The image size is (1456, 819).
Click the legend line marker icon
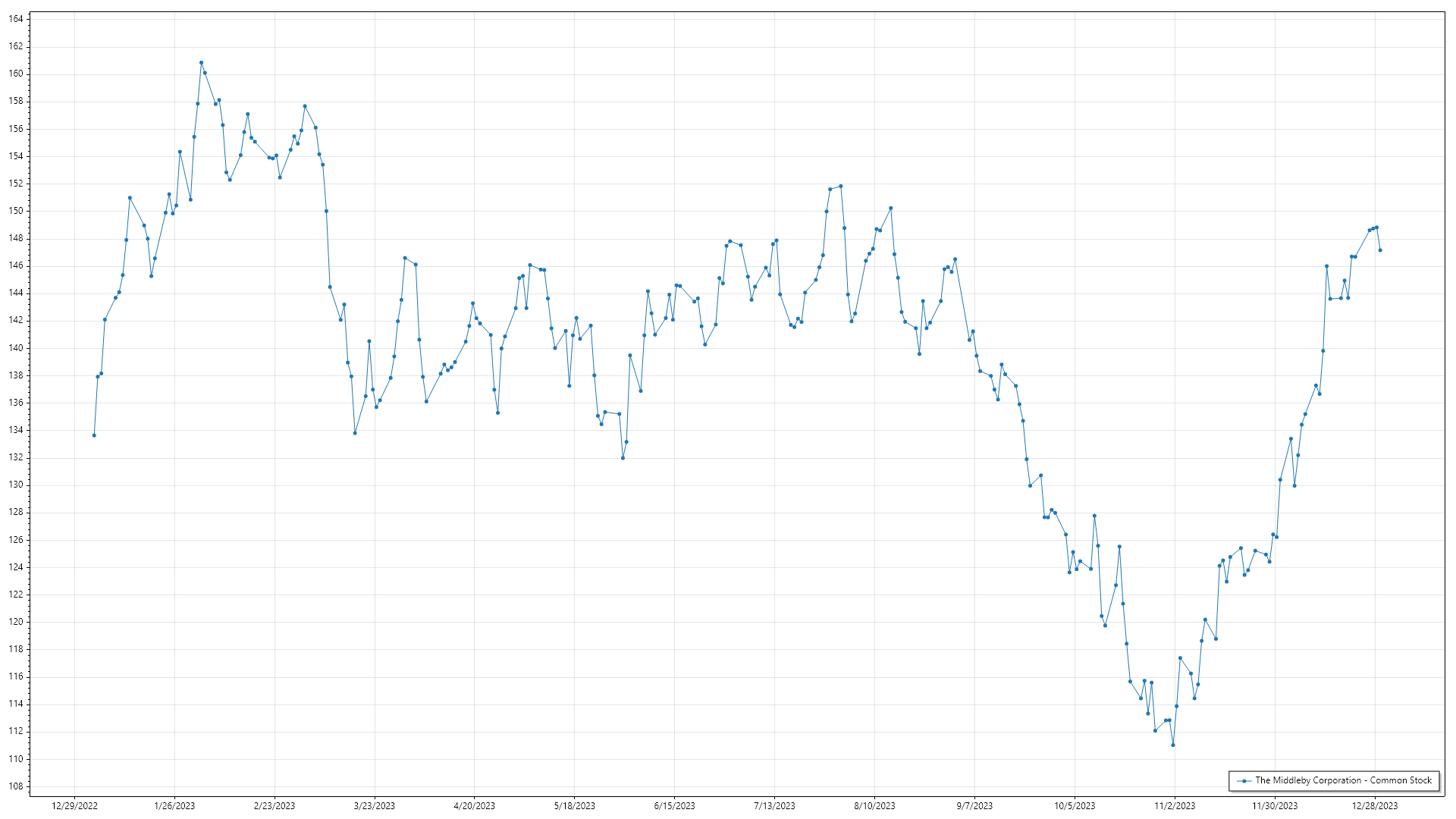pyautogui.click(x=1244, y=780)
